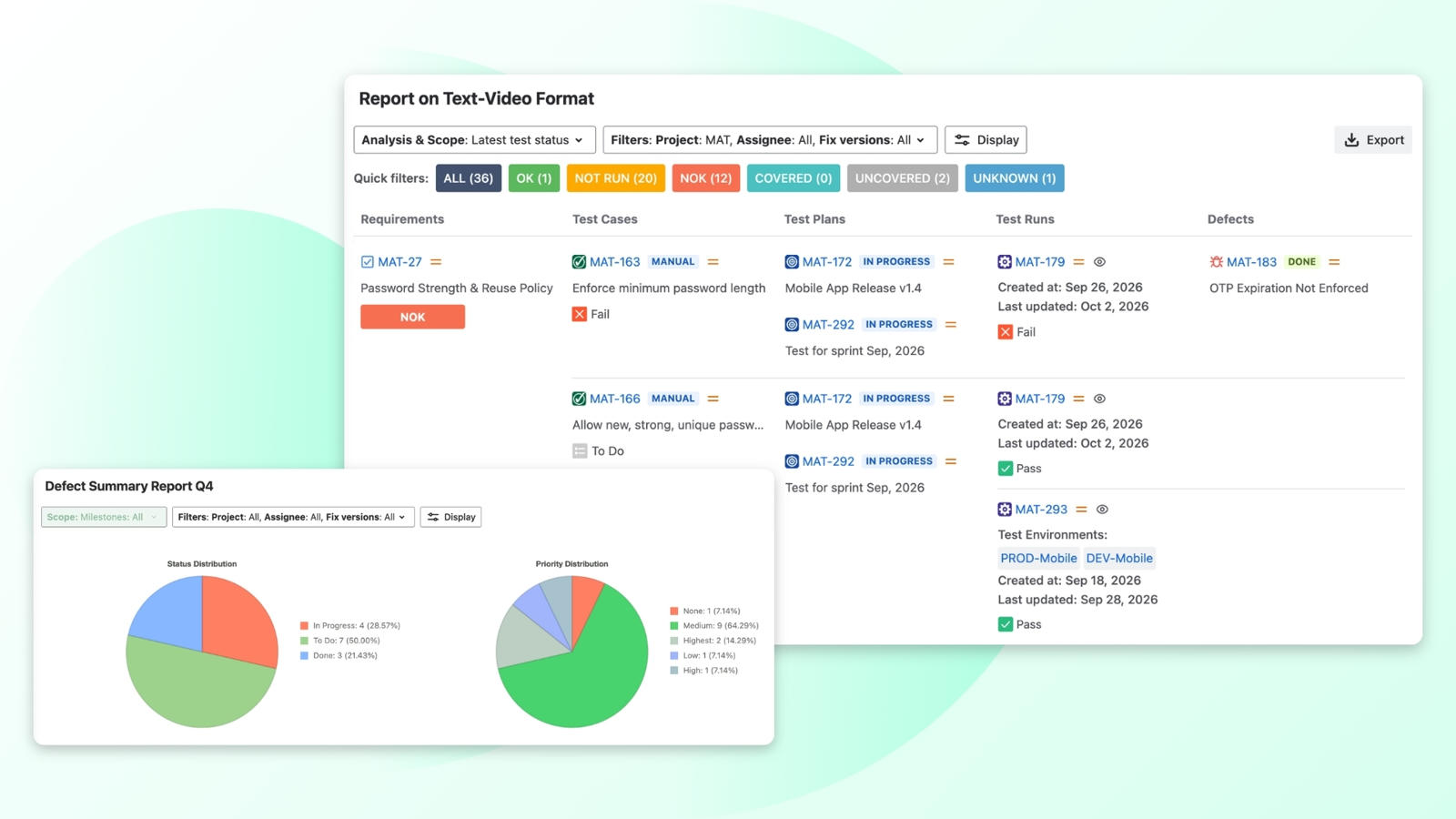The height and width of the screenshot is (819, 1456).
Task: Open the MAT-27 requirement link
Action: pyautogui.click(x=399, y=262)
